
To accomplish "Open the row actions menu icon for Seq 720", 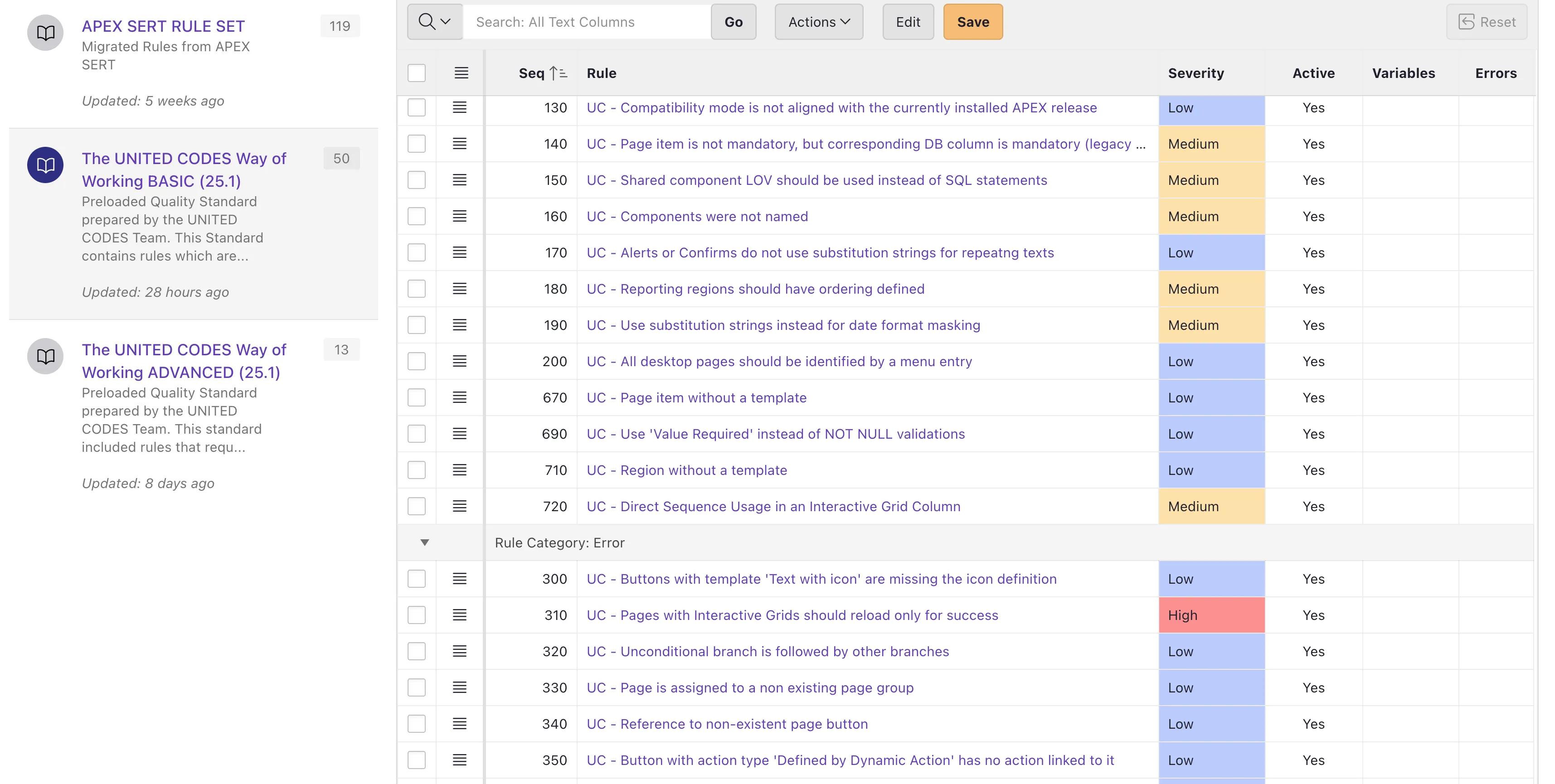I will pyautogui.click(x=459, y=506).
